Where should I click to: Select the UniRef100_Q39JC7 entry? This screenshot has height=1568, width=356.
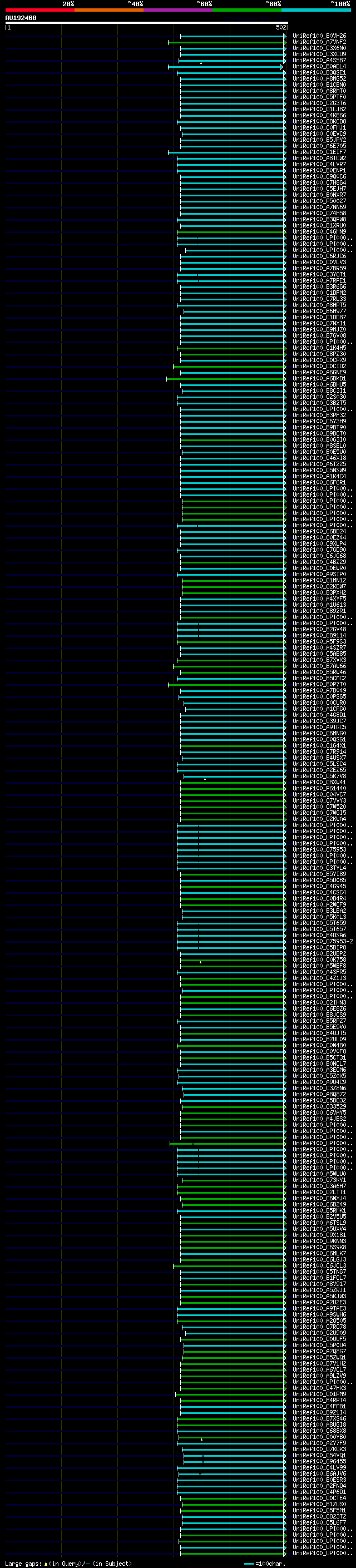[x=319, y=721]
